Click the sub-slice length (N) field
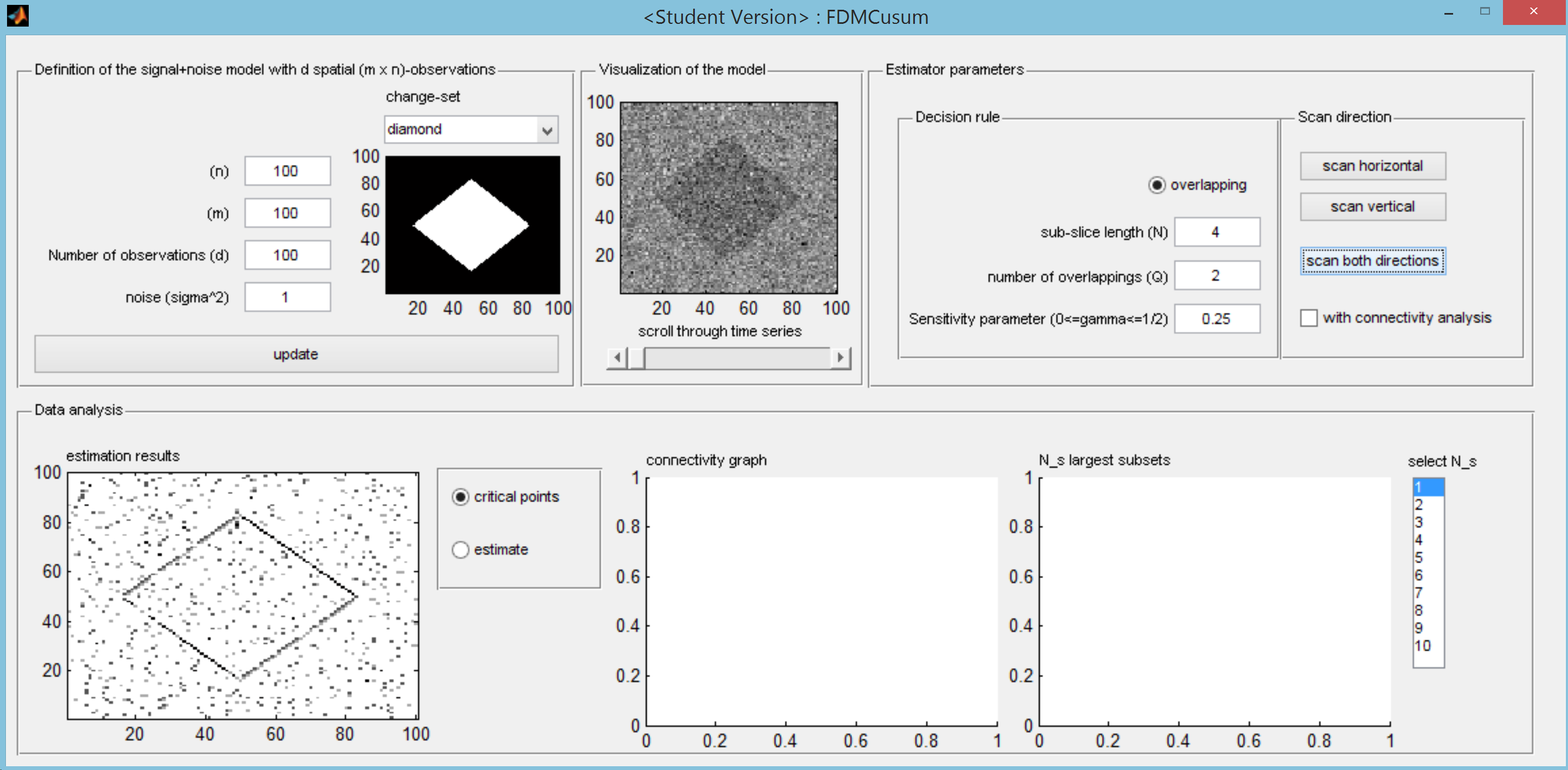The image size is (1568, 770). (x=1217, y=232)
